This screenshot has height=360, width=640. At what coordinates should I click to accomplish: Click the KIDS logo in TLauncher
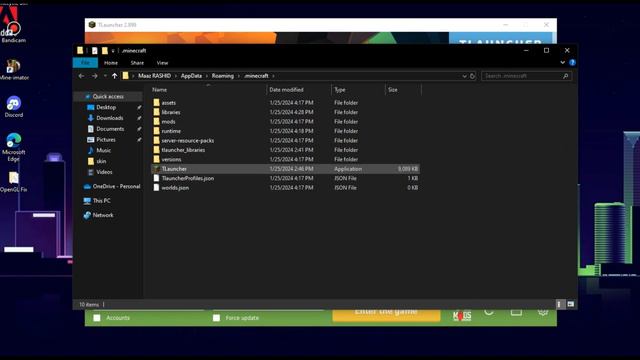(x=462, y=316)
